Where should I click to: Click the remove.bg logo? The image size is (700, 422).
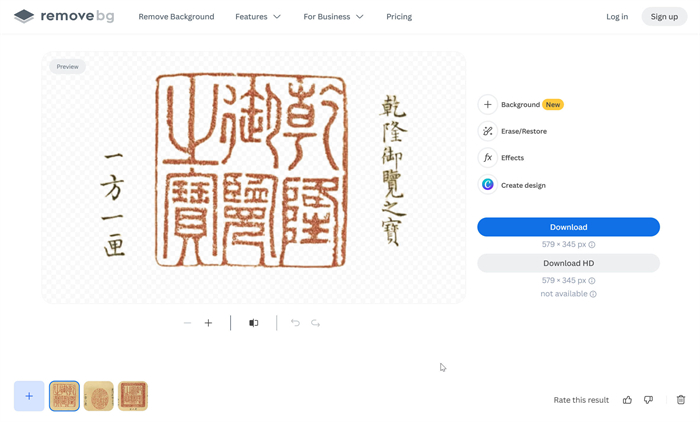64,16
